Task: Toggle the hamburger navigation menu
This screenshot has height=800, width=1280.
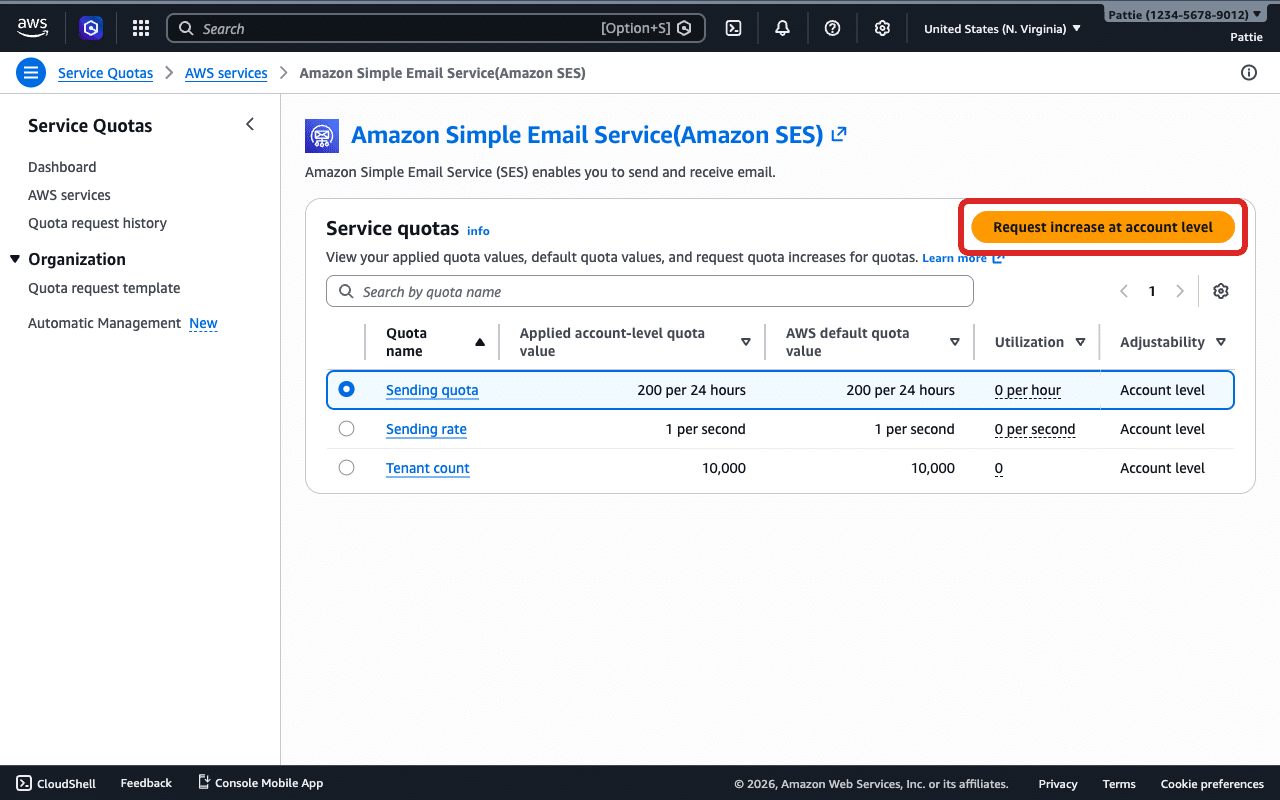Action: coord(31,73)
